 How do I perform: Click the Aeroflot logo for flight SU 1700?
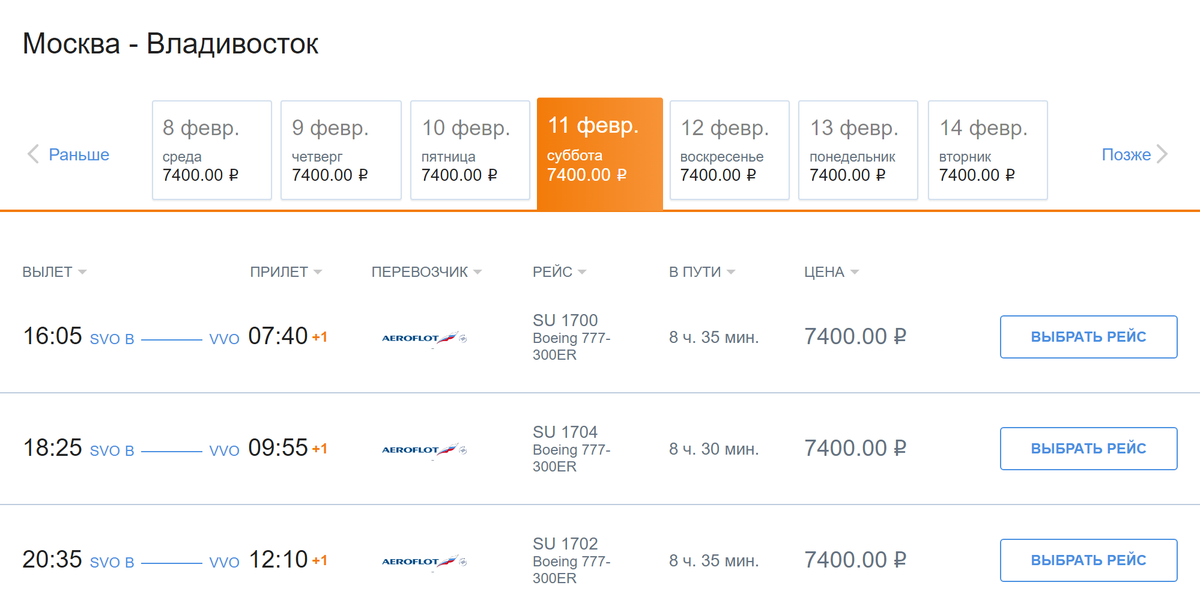click(x=425, y=338)
